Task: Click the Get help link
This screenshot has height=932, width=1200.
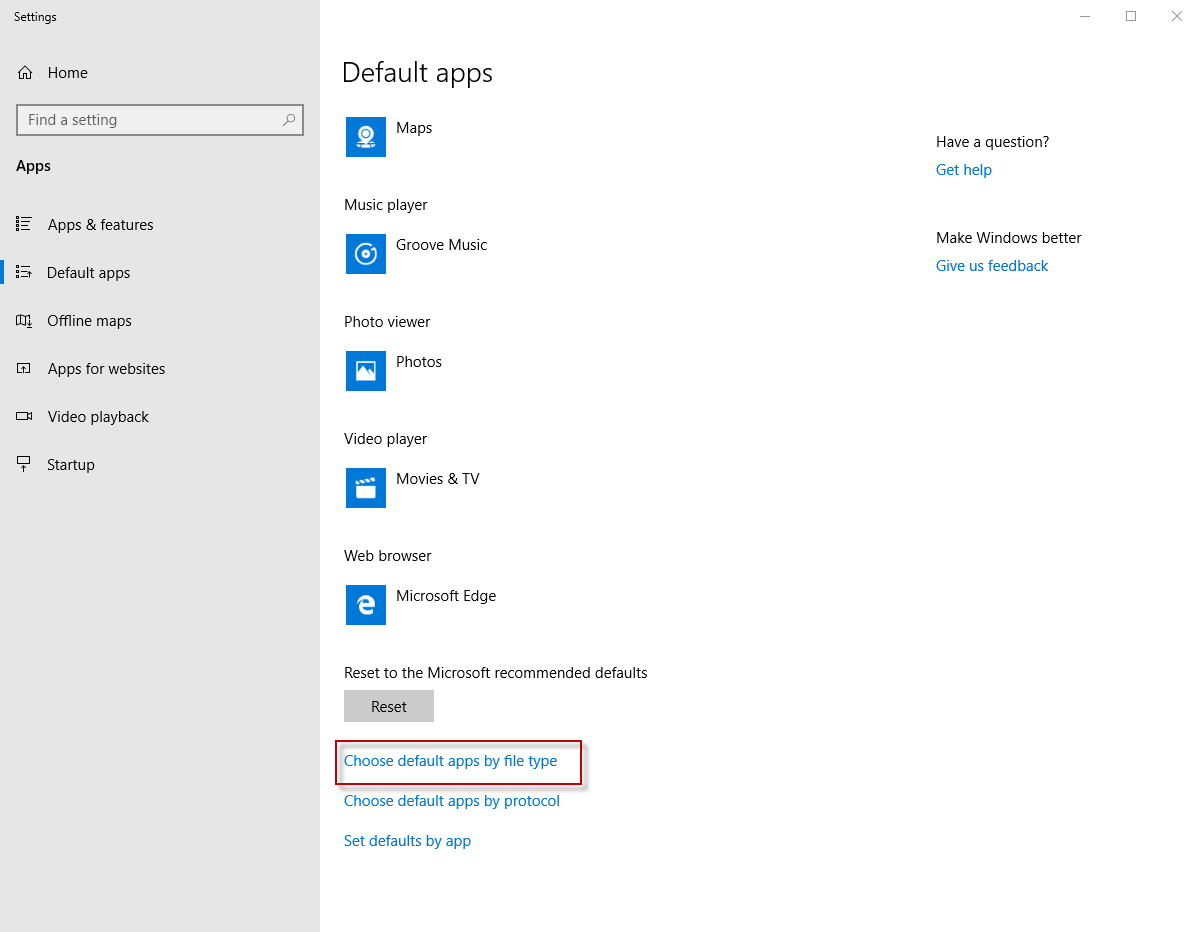Action: [964, 170]
